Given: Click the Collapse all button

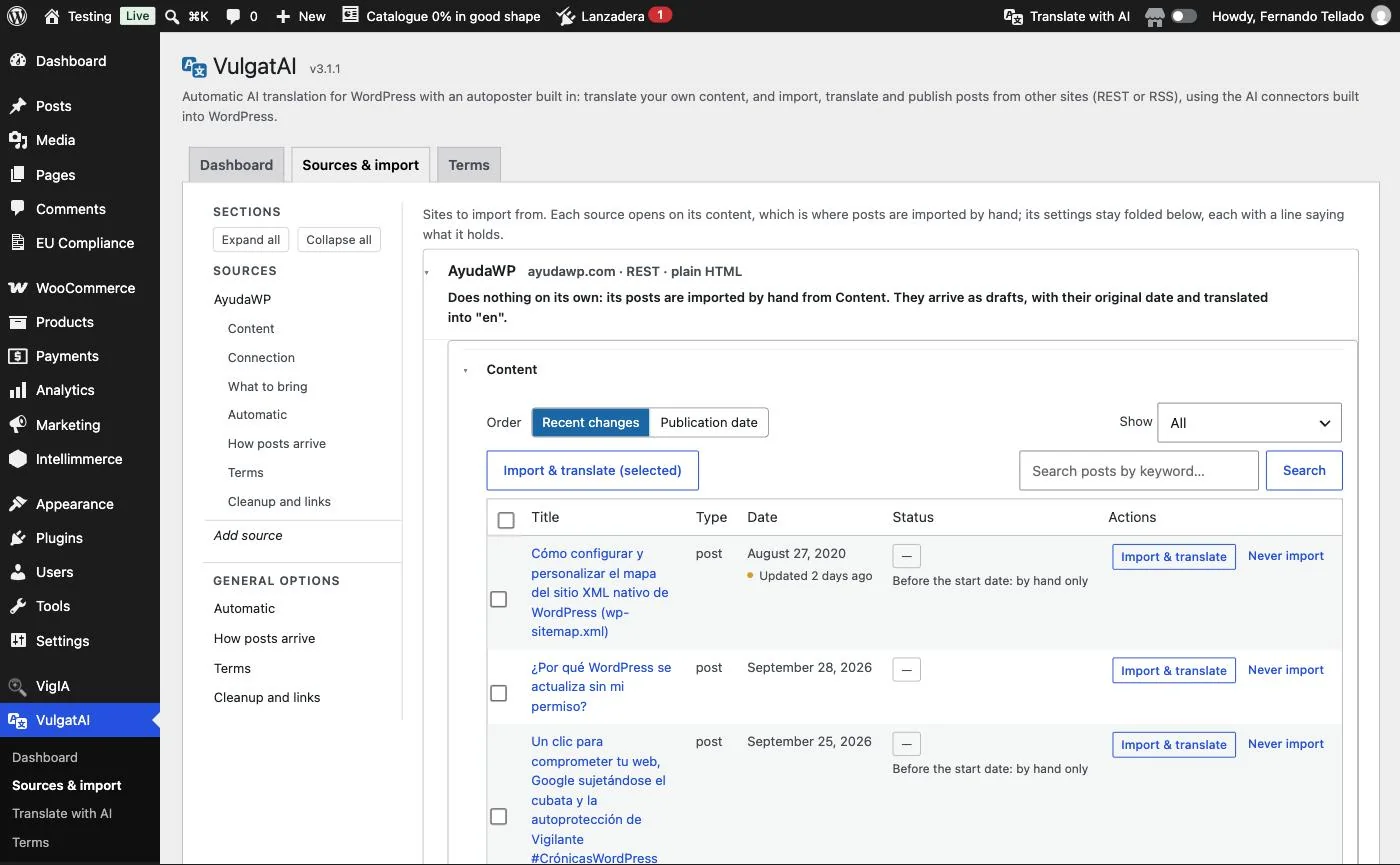Looking at the screenshot, I should click(339, 240).
